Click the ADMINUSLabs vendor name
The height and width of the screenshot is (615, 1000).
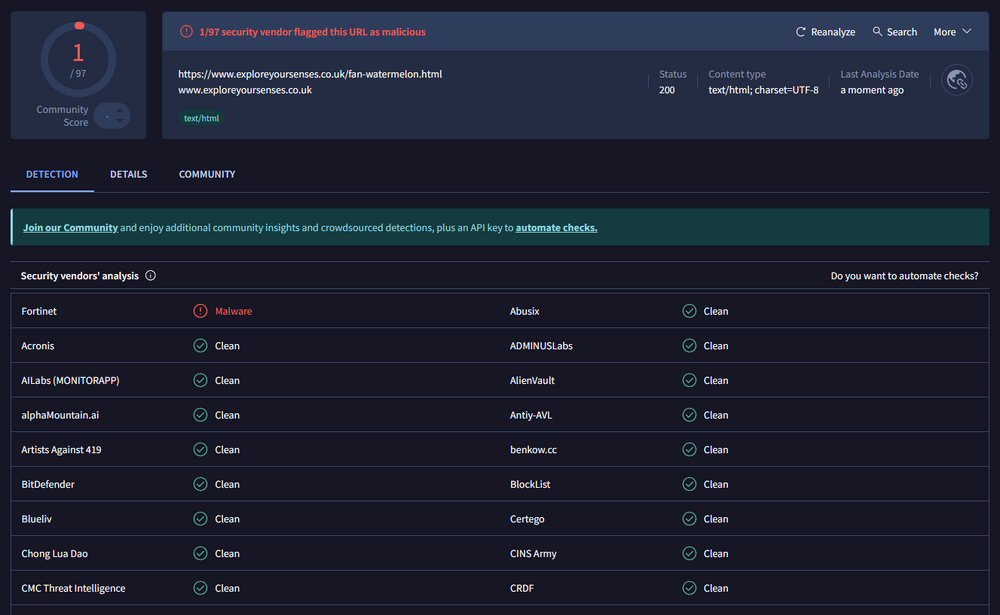[x=541, y=346]
